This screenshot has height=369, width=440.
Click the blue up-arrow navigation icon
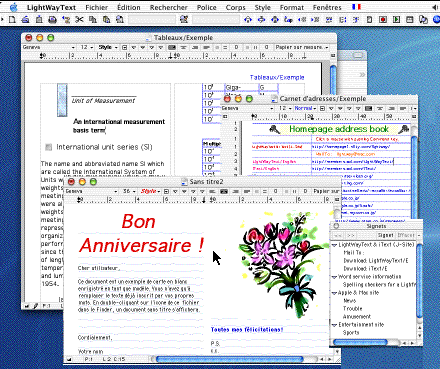(248, 20)
